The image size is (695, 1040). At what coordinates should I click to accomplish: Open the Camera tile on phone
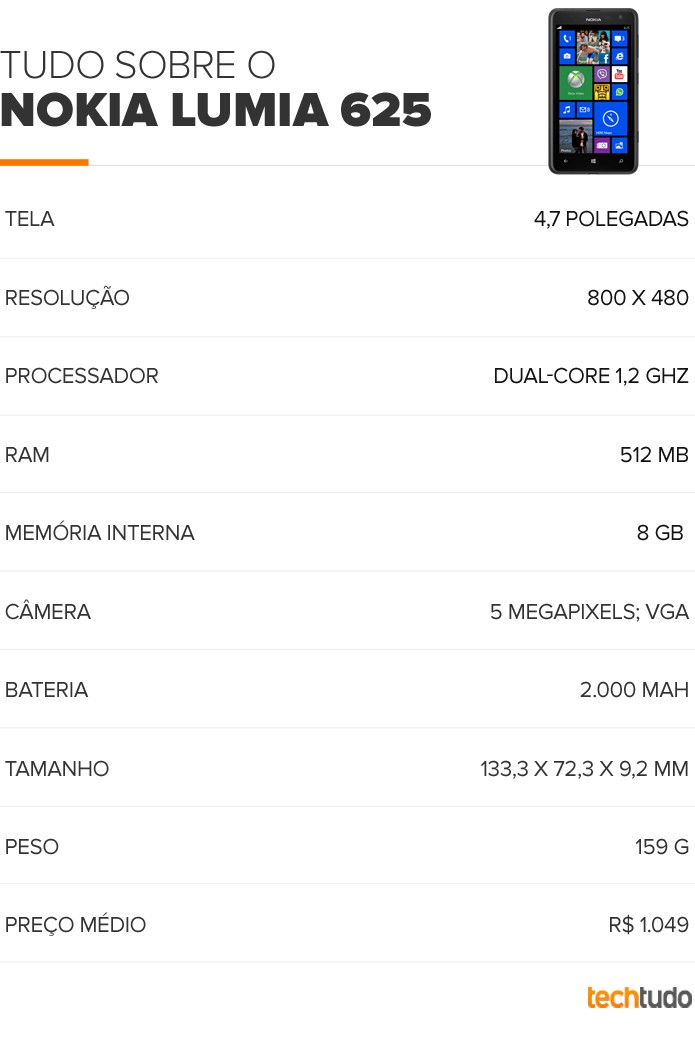pos(567,56)
